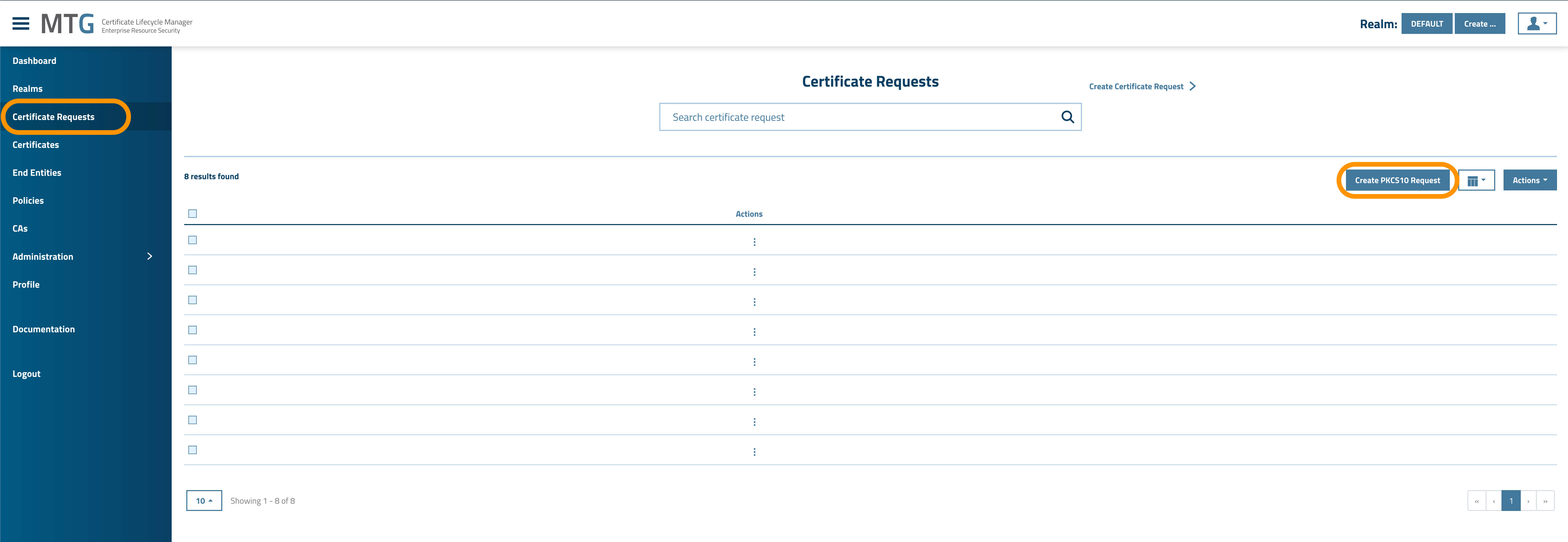Click the DEFAULT realm button
Image resolution: width=1568 pixels, height=542 pixels.
point(1427,24)
